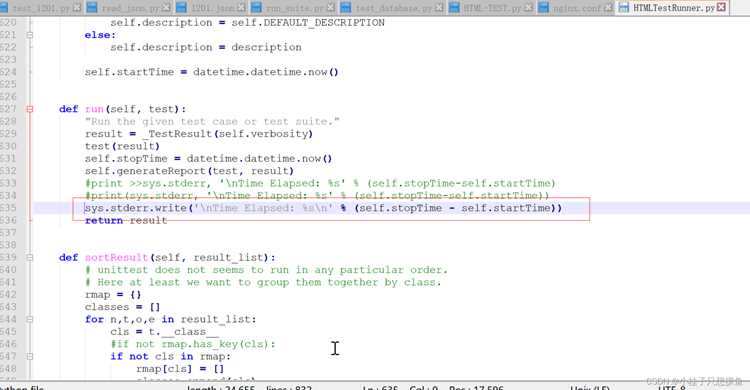Click the self.startTime = datetime.datetime.now() line
750x390 pixels.
point(211,72)
